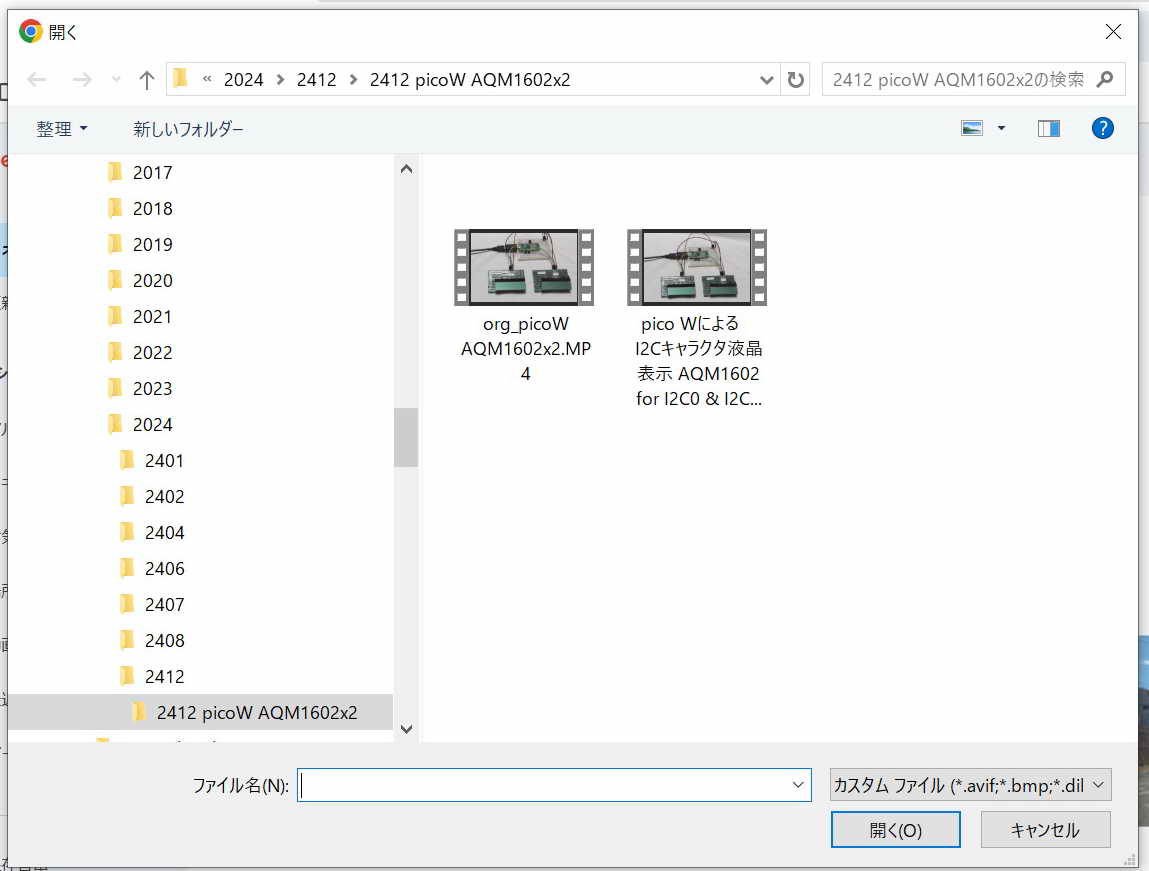Viewport: 1149px width, 871px height.
Task: Toggle the preview pane icon
Action: [1048, 128]
